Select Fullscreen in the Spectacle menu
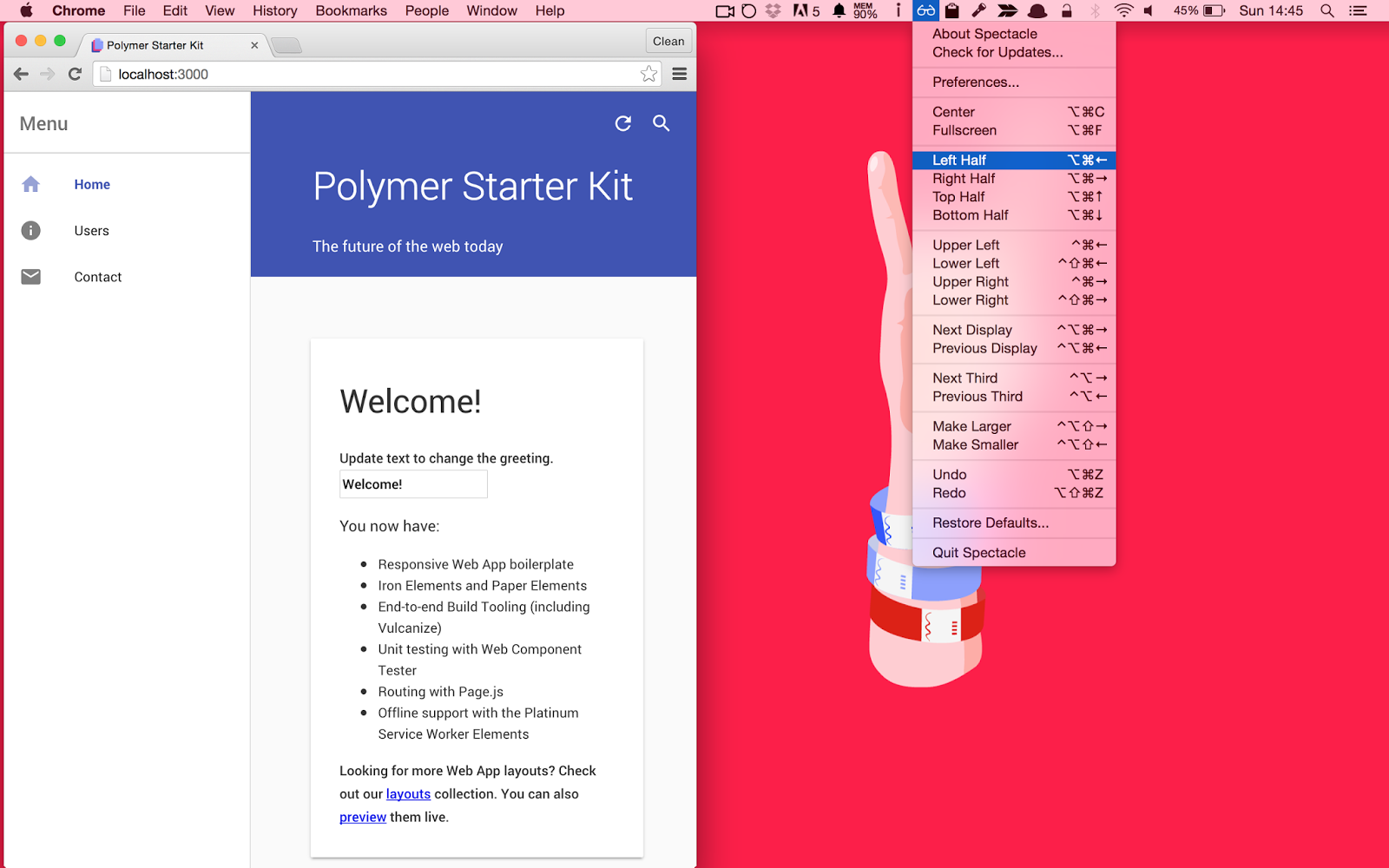The image size is (1389, 868). pyautogui.click(x=1014, y=130)
